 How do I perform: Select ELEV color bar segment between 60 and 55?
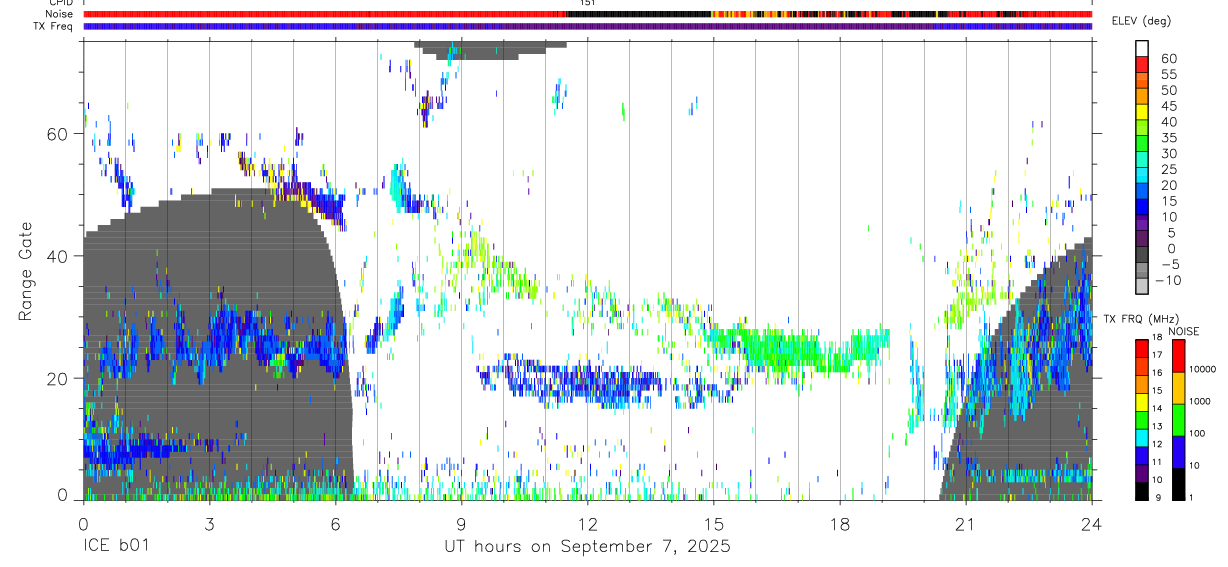[1142, 64]
